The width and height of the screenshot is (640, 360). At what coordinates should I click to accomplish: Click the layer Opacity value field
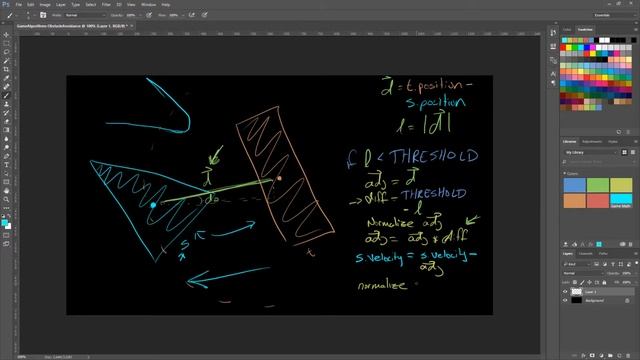pyautogui.click(x=627, y=273)
